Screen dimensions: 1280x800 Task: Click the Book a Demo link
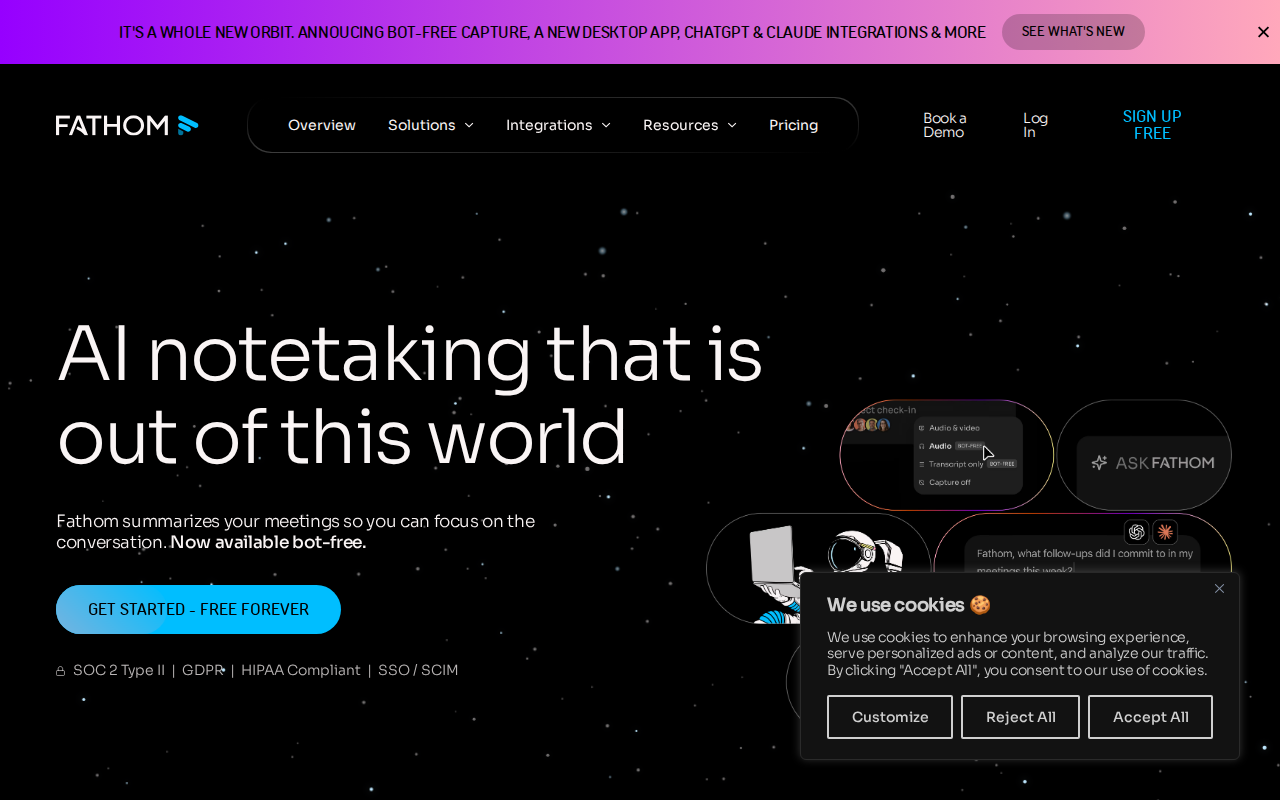[945, 125]
